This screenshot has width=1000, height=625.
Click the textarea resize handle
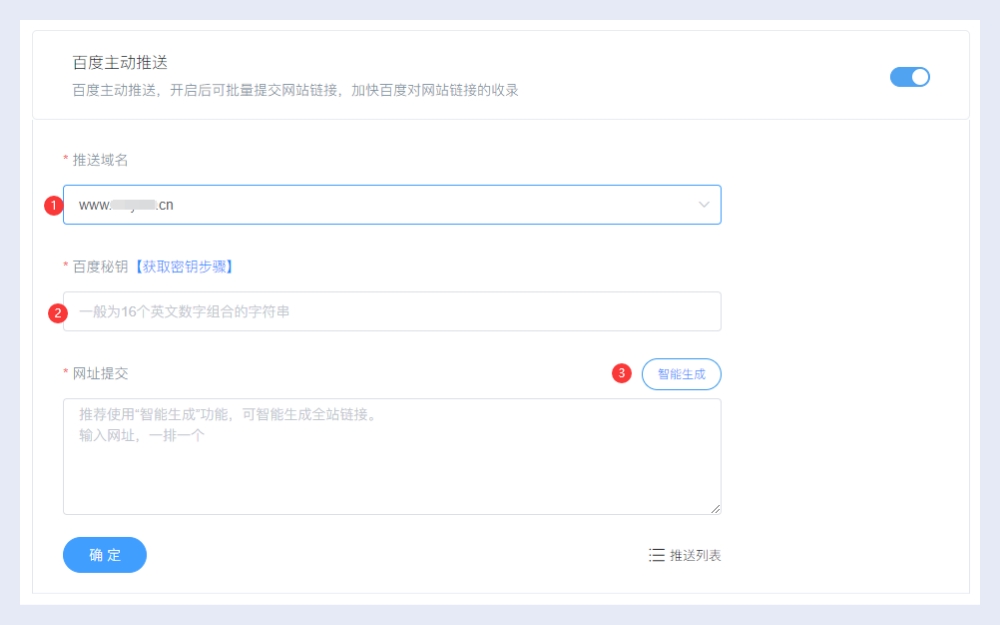[716, 508]
